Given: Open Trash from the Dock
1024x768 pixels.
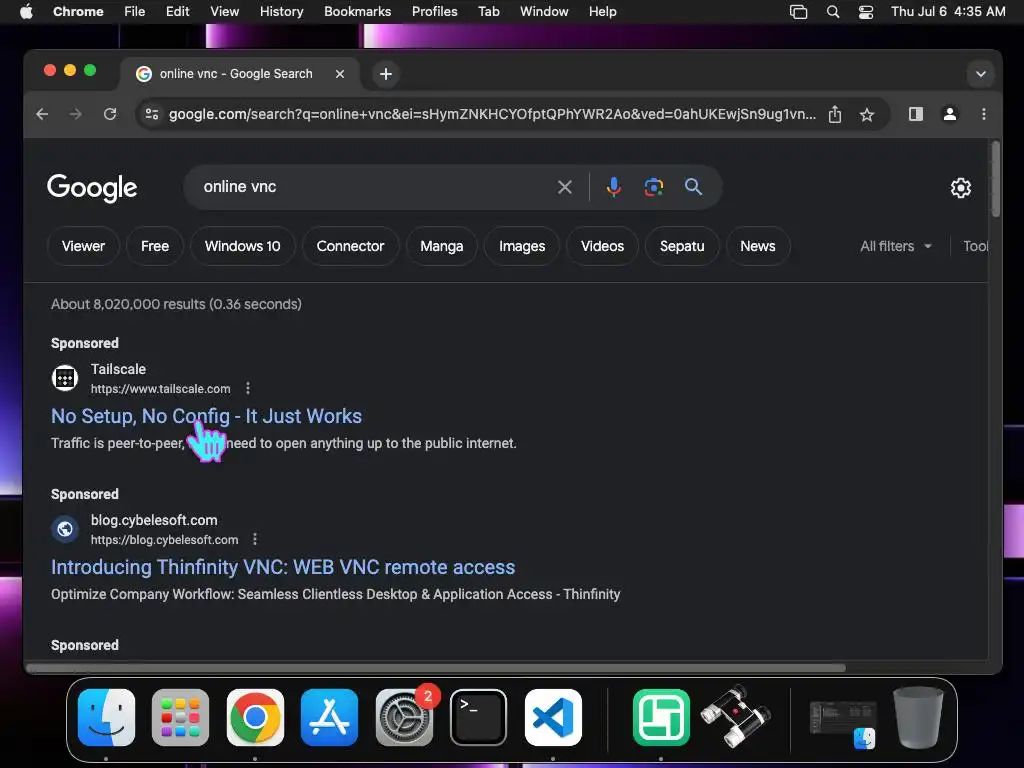Looking at the screenshot, I should coord(918,717).
